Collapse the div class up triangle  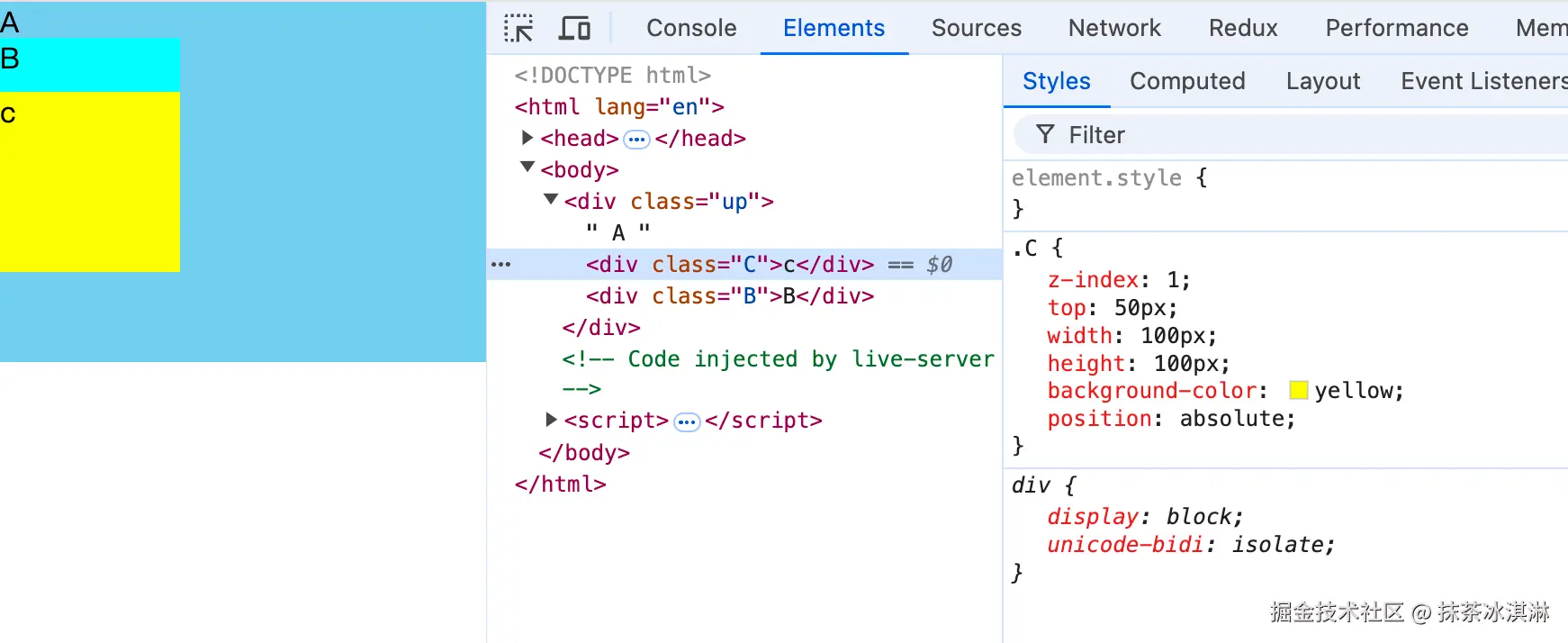[x=551, y=199]
